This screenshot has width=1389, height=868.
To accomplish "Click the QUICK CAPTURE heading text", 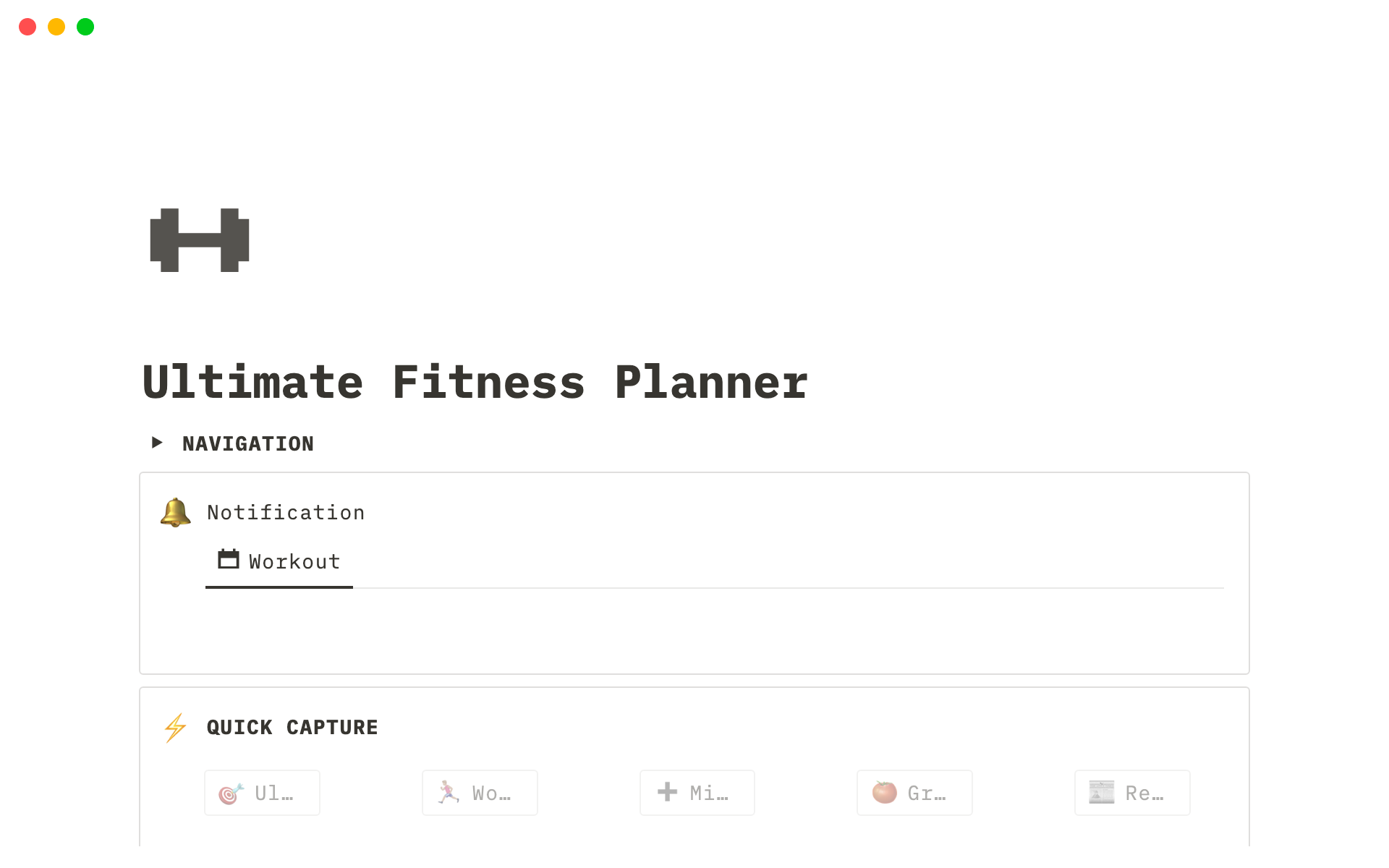I will coord(292,727).
